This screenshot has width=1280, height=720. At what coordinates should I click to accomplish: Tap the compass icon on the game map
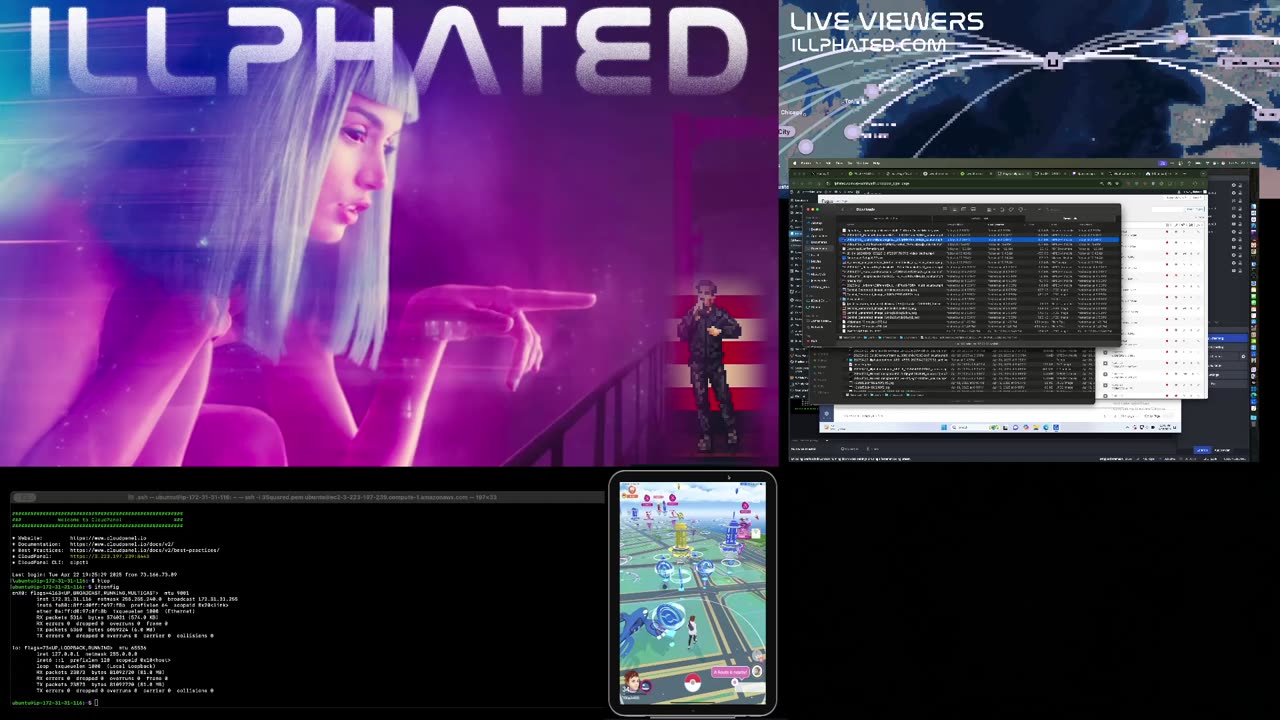757,656
